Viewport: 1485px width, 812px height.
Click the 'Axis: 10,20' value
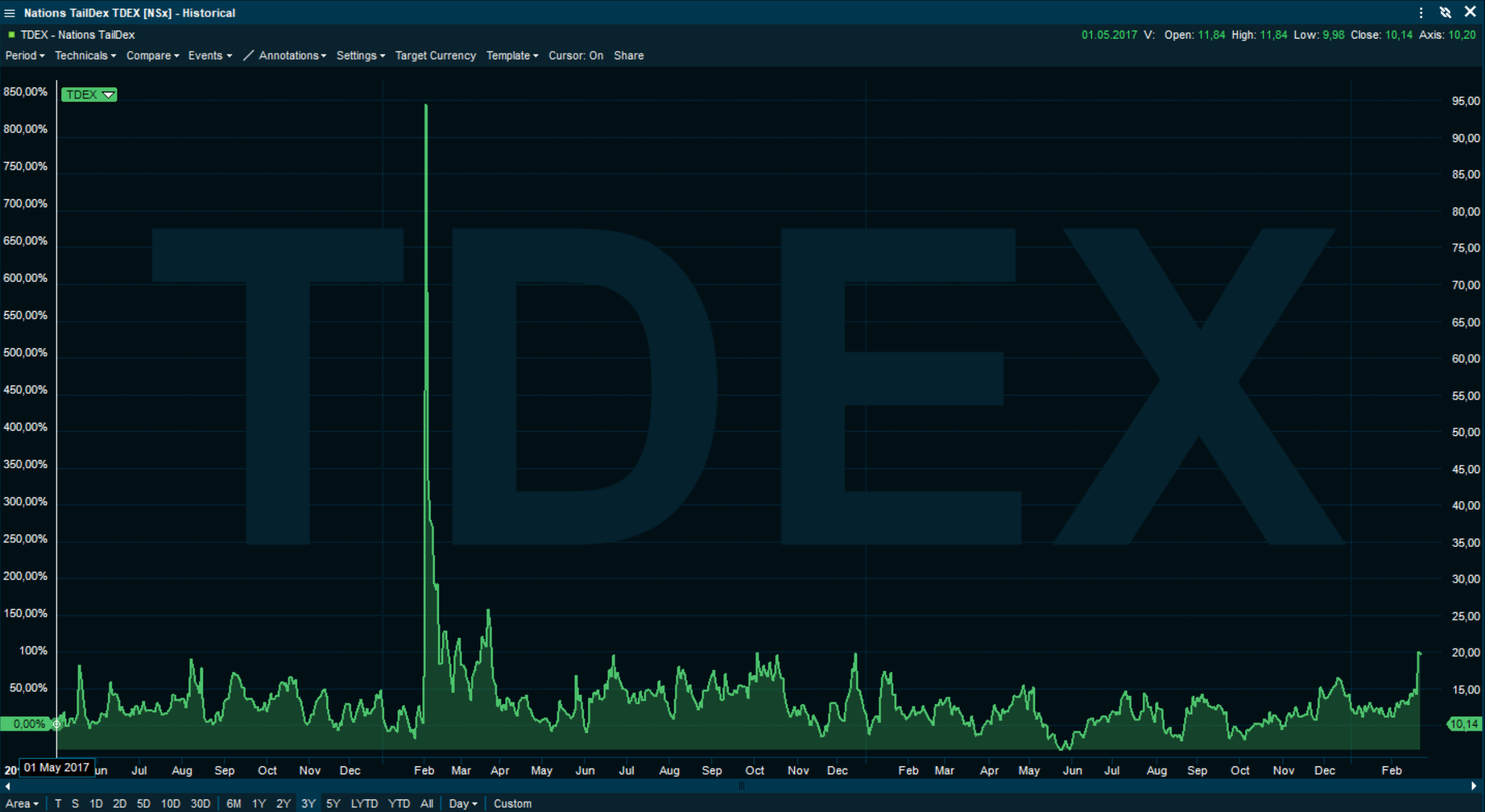pyautogui.click(x=1447, y=35)
